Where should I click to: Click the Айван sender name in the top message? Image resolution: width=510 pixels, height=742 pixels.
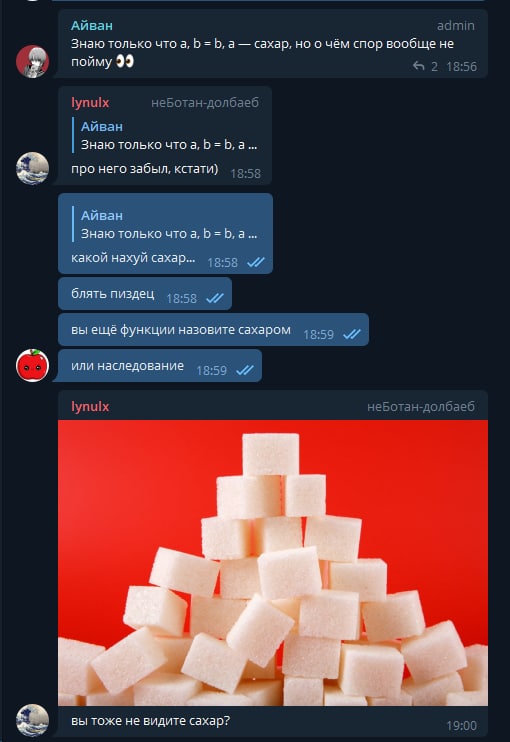92,26
